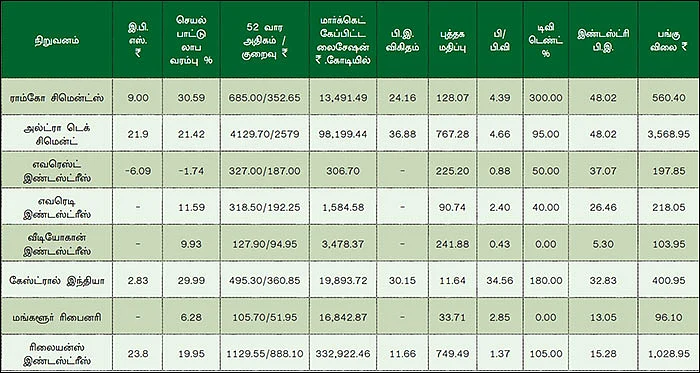Click the profit margin value 9.93
The image size is (700, 373).
[x=191, y=244]
